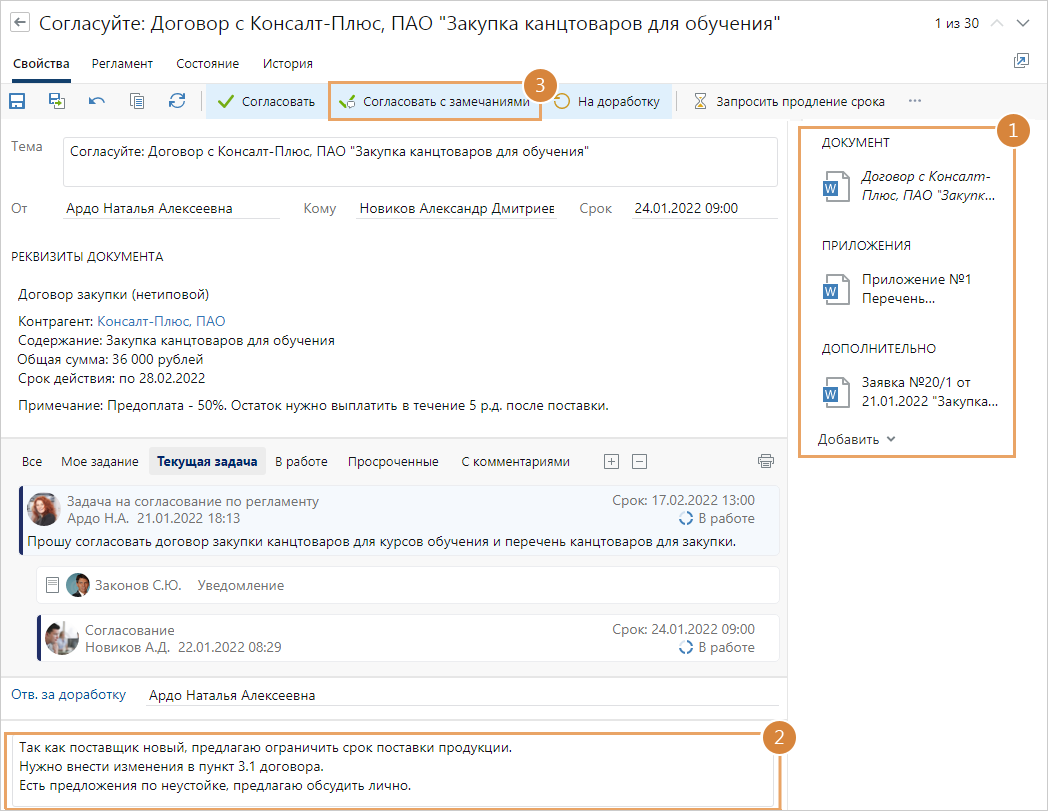Print the task thread with printer icon

[x=766, y=461]
